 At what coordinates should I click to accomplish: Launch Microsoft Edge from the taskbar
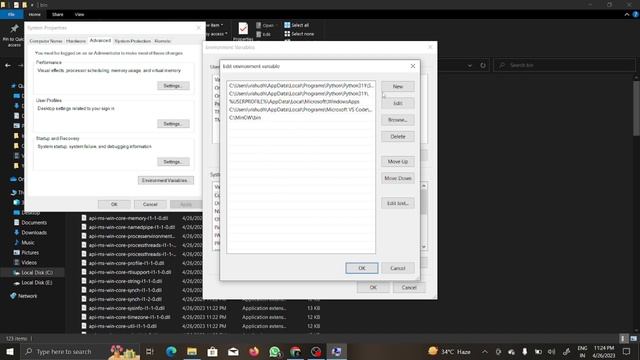pos(171,351)
